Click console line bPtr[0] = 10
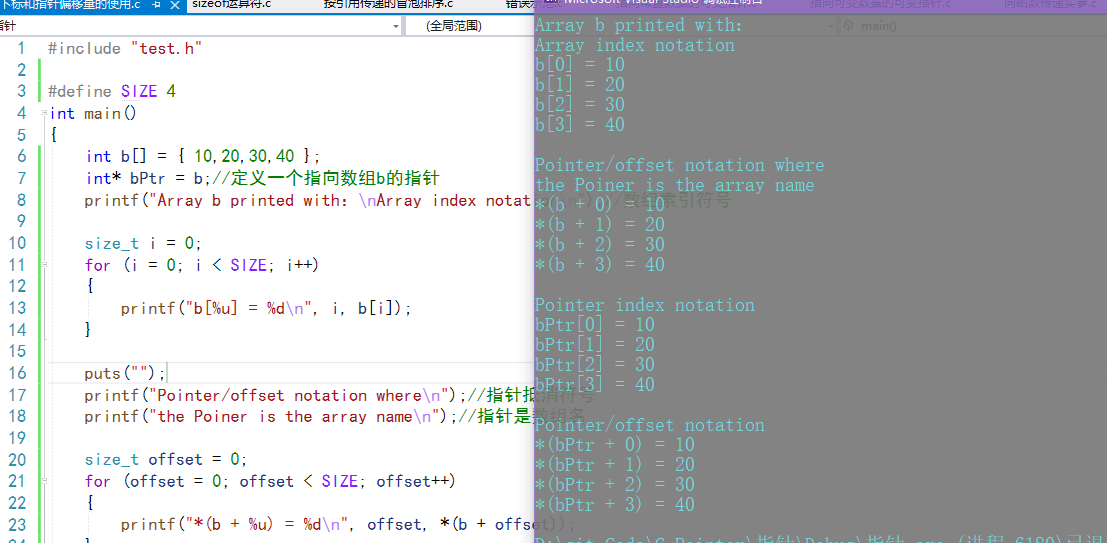The height and width of the screenshot is (543, 1107). [594, 325]
